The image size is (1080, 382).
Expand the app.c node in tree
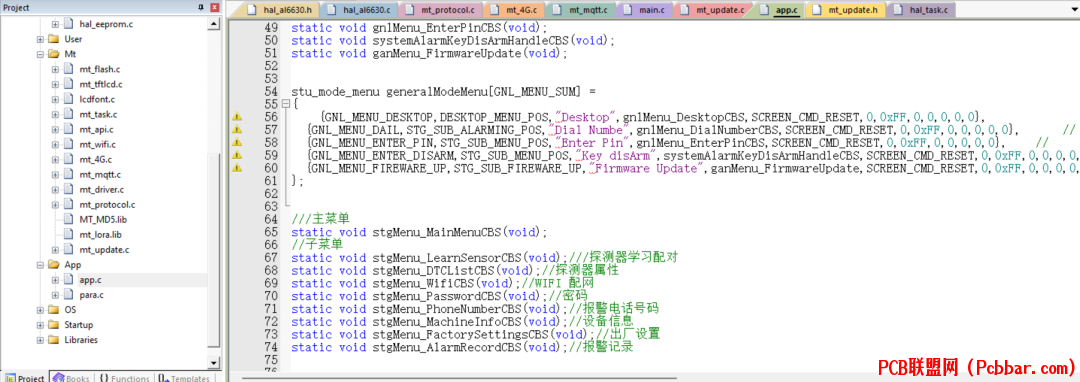coord(55,280)
